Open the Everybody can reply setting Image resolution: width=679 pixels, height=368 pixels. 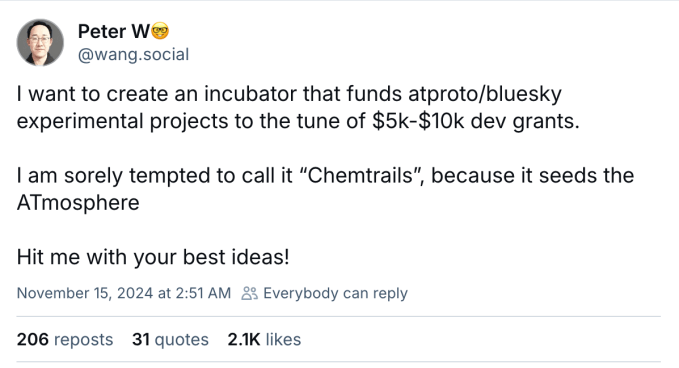[324, 294]
